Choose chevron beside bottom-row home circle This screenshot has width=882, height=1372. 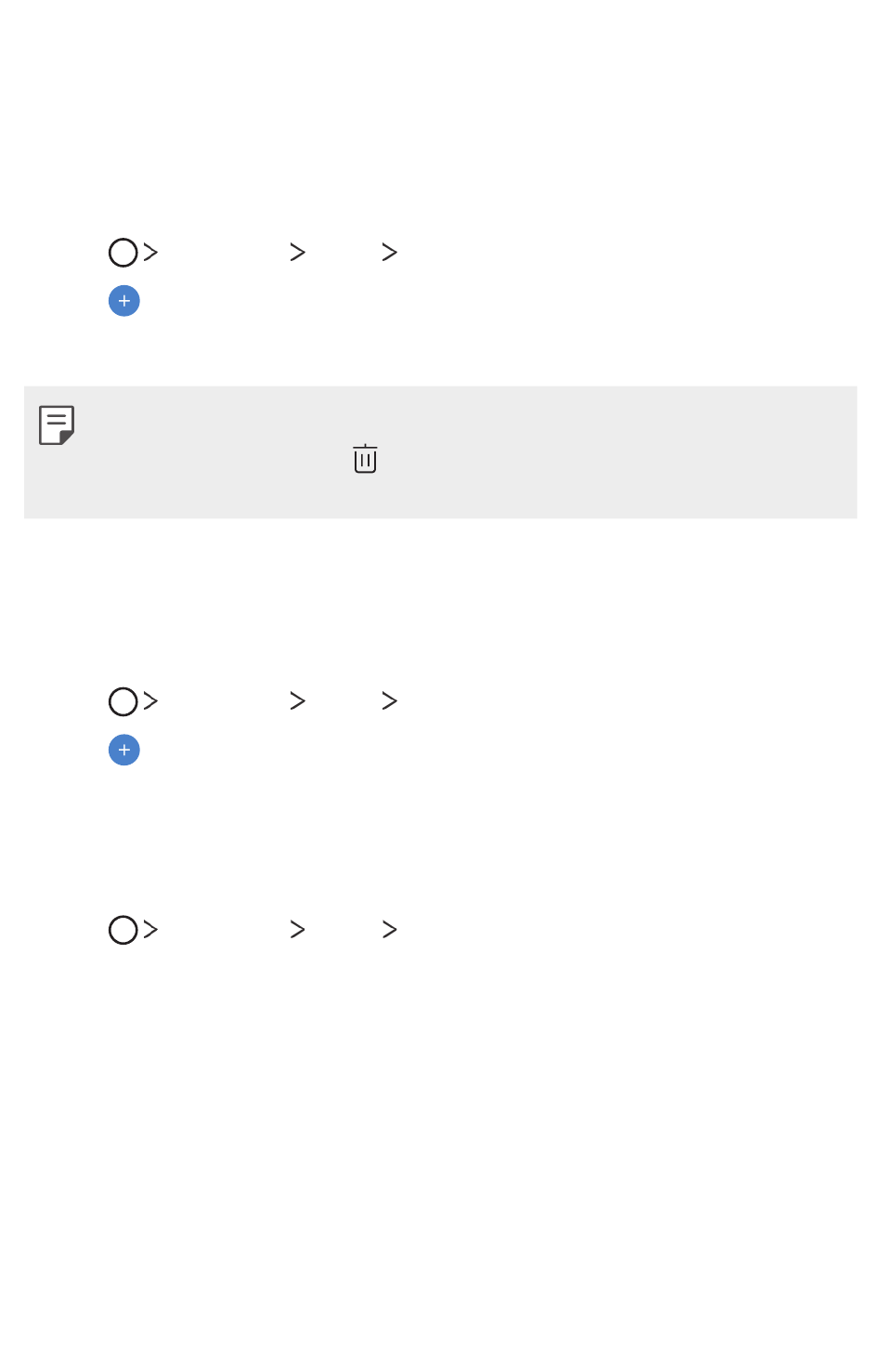click(150, 929)
